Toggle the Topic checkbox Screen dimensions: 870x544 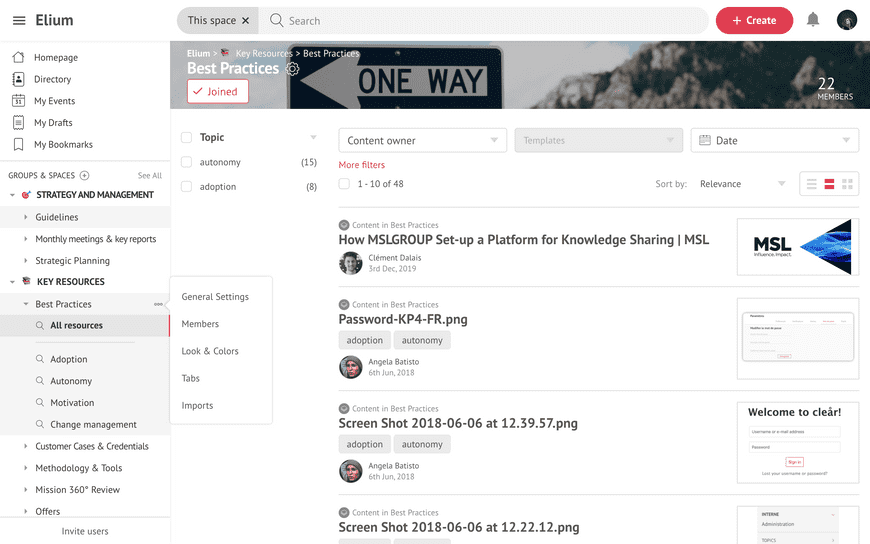point(186,137)
